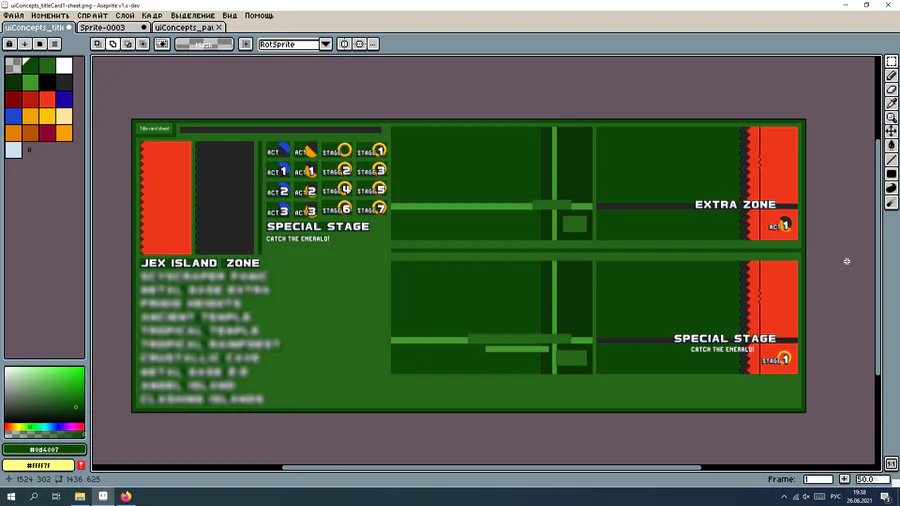
Task: Pick the bright red-orange palette swatch
Action: [x=48, y=99]
